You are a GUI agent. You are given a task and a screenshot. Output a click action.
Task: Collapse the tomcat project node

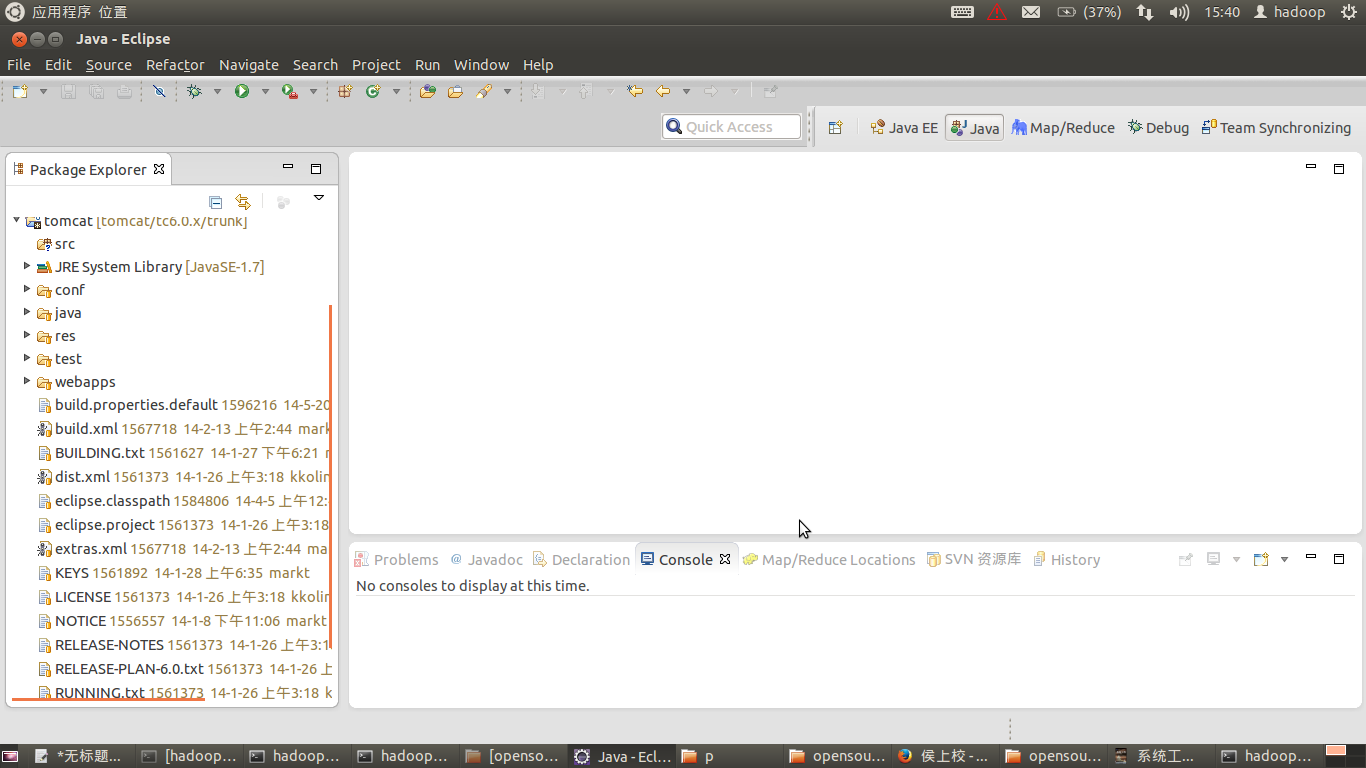17,220
